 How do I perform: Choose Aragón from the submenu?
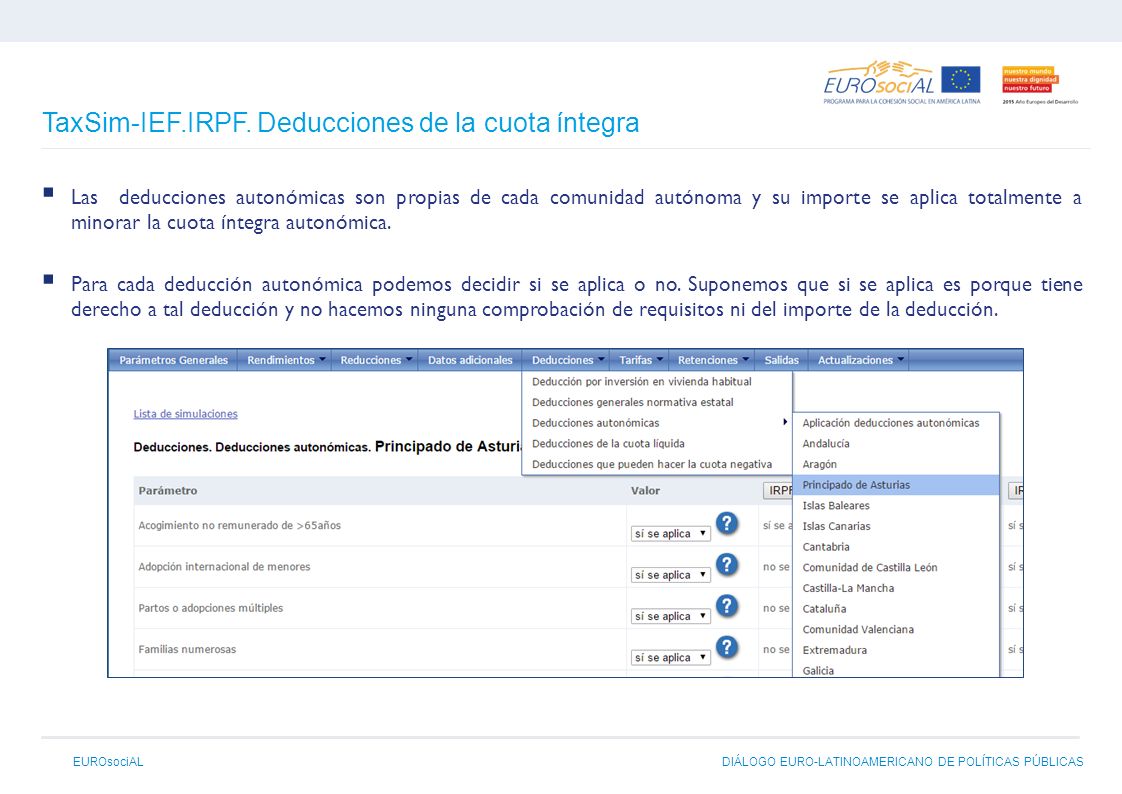coord(897,465)
